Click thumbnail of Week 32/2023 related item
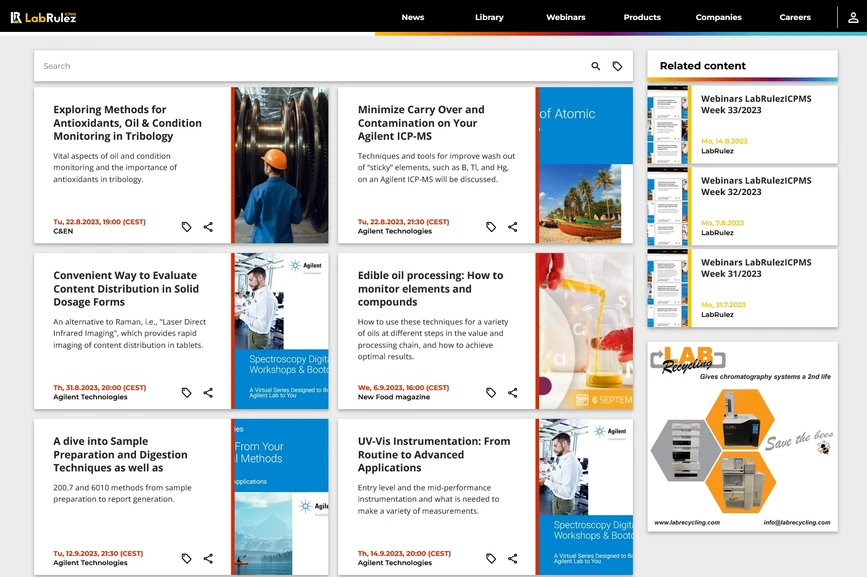The height and width of the screenshot is (577, 867). coord(668,206)
